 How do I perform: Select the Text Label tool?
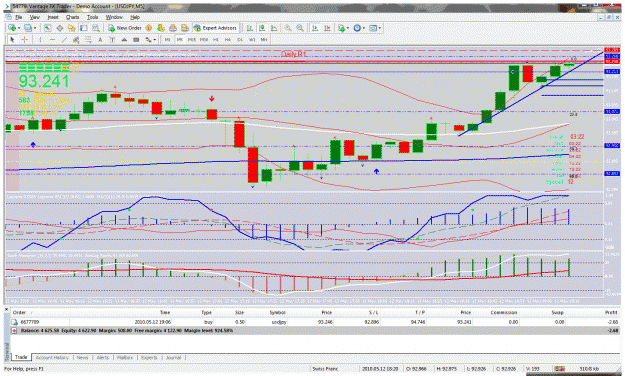pyautogui.click(x=112, y=39)
